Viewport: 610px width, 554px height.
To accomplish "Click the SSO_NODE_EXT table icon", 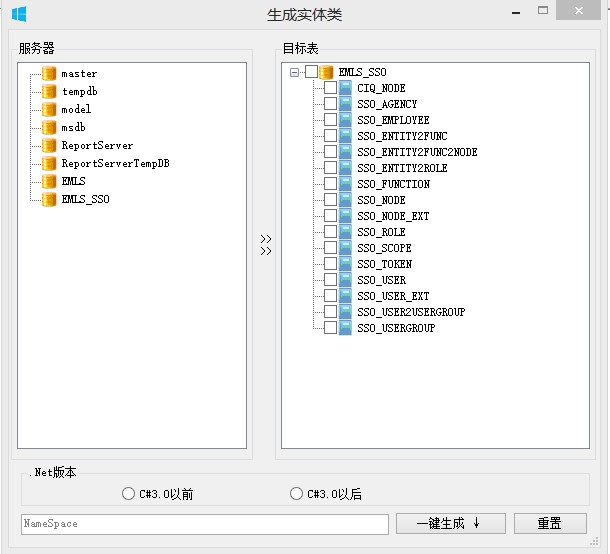I will coord(345,216).
